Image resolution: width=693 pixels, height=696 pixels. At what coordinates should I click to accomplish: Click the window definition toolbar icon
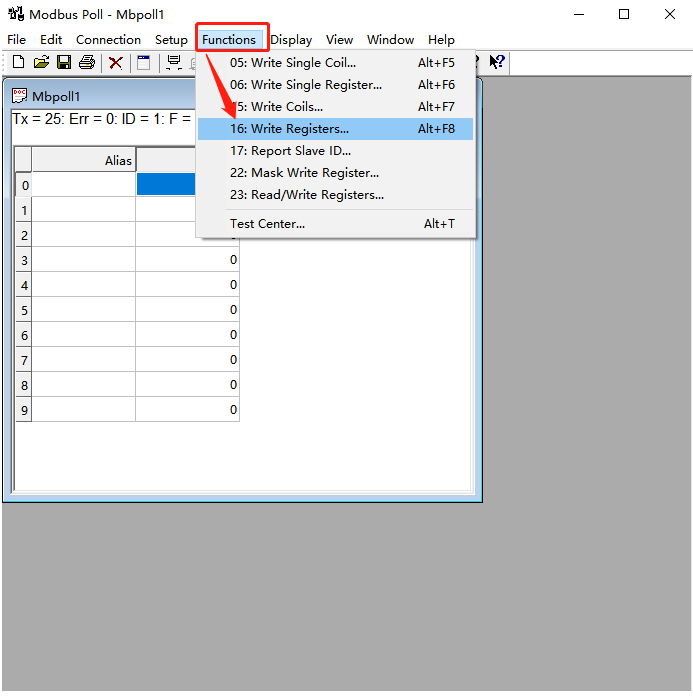(x=144, y=62)
